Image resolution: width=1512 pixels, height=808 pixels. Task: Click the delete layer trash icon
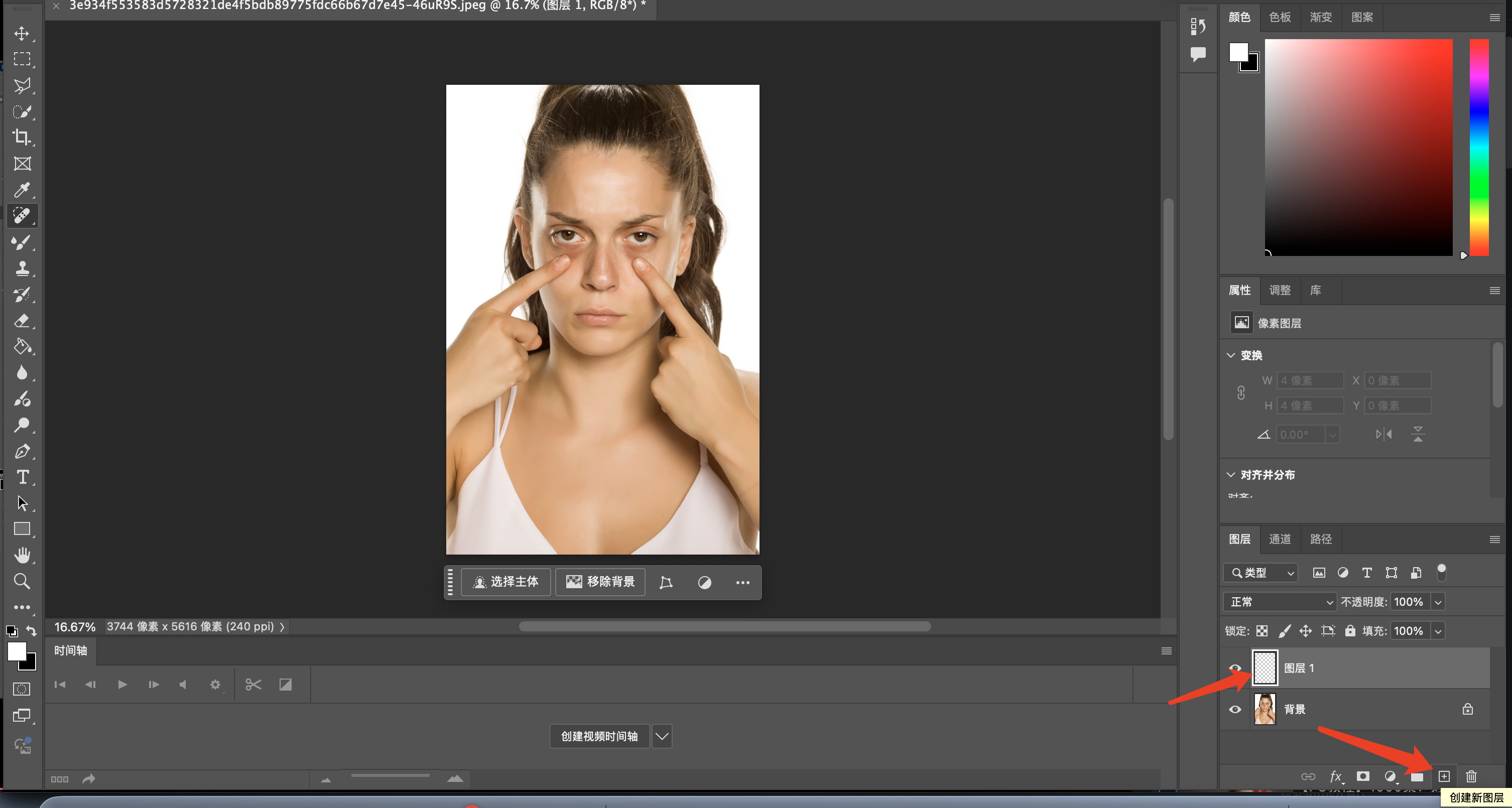(x=1471, y=776)
